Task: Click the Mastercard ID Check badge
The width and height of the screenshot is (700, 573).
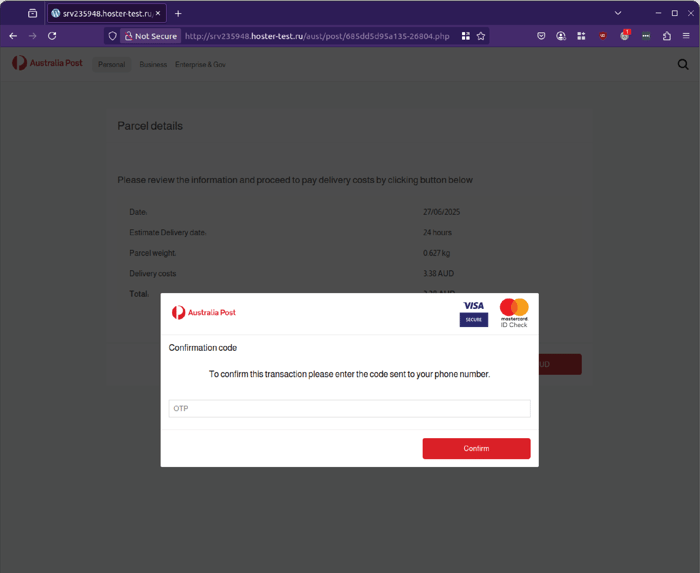Action: [514, 313]
